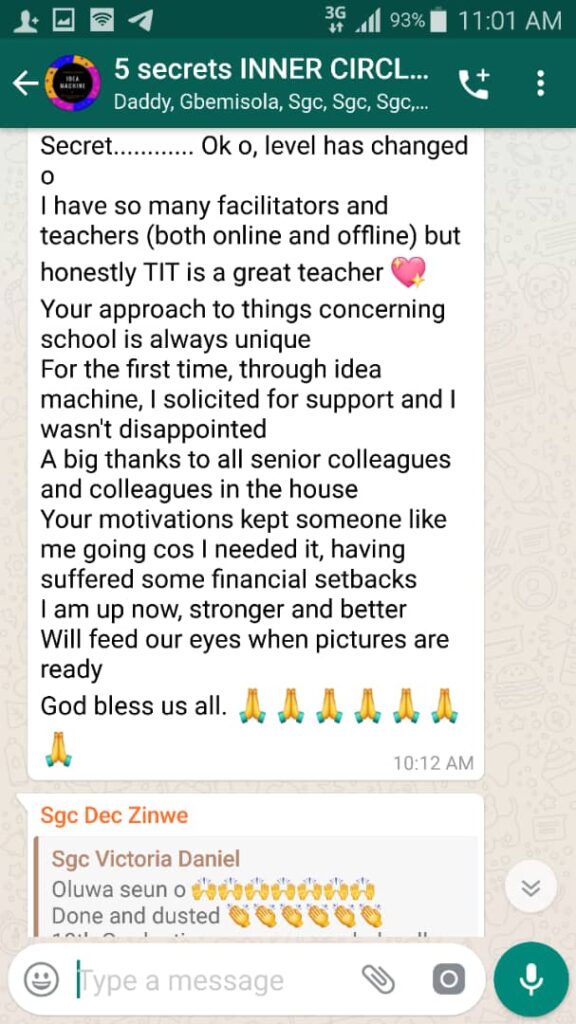576x1024 pixels.
Task: Open group info via 5 secrets INNER CIRCLE title
Action: pyautogui.click(x=271, y=69)
